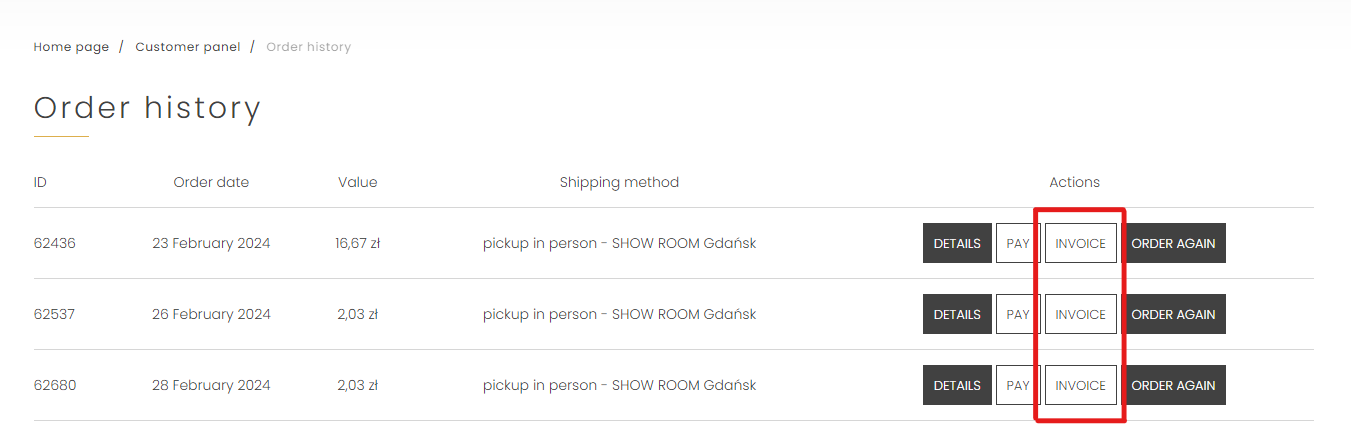Click order ID 62537 in the table
Screen dimensions: 1351x427
[x=54, y=314]
